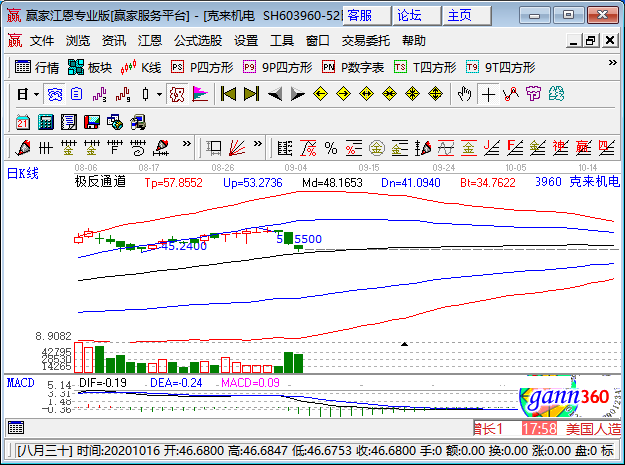Click the globe network windows icon
This screenshot has height=465, width=625.
click(x=115, y=122)
